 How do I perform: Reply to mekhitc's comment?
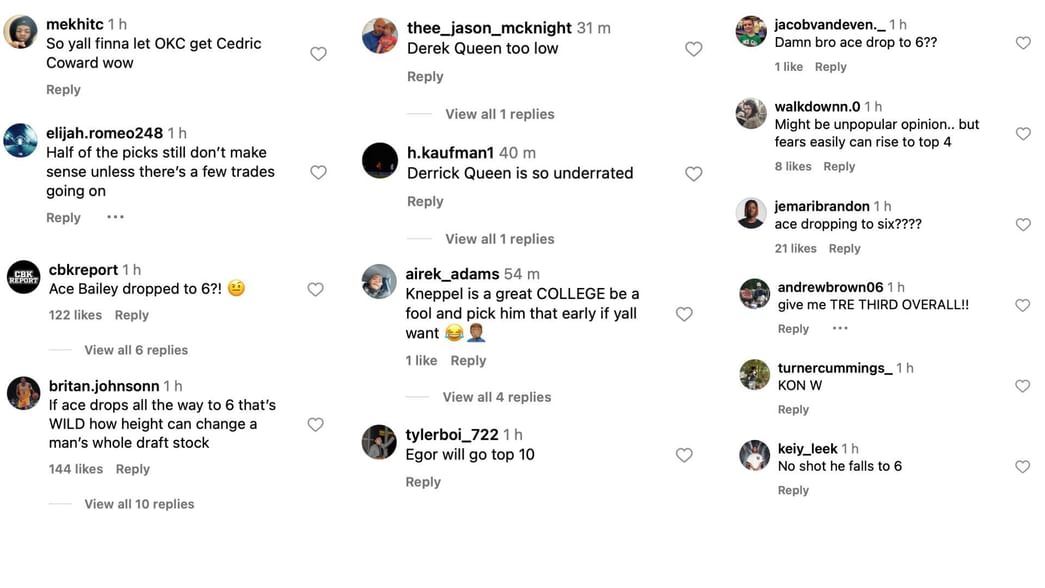[x=63, y=89]
